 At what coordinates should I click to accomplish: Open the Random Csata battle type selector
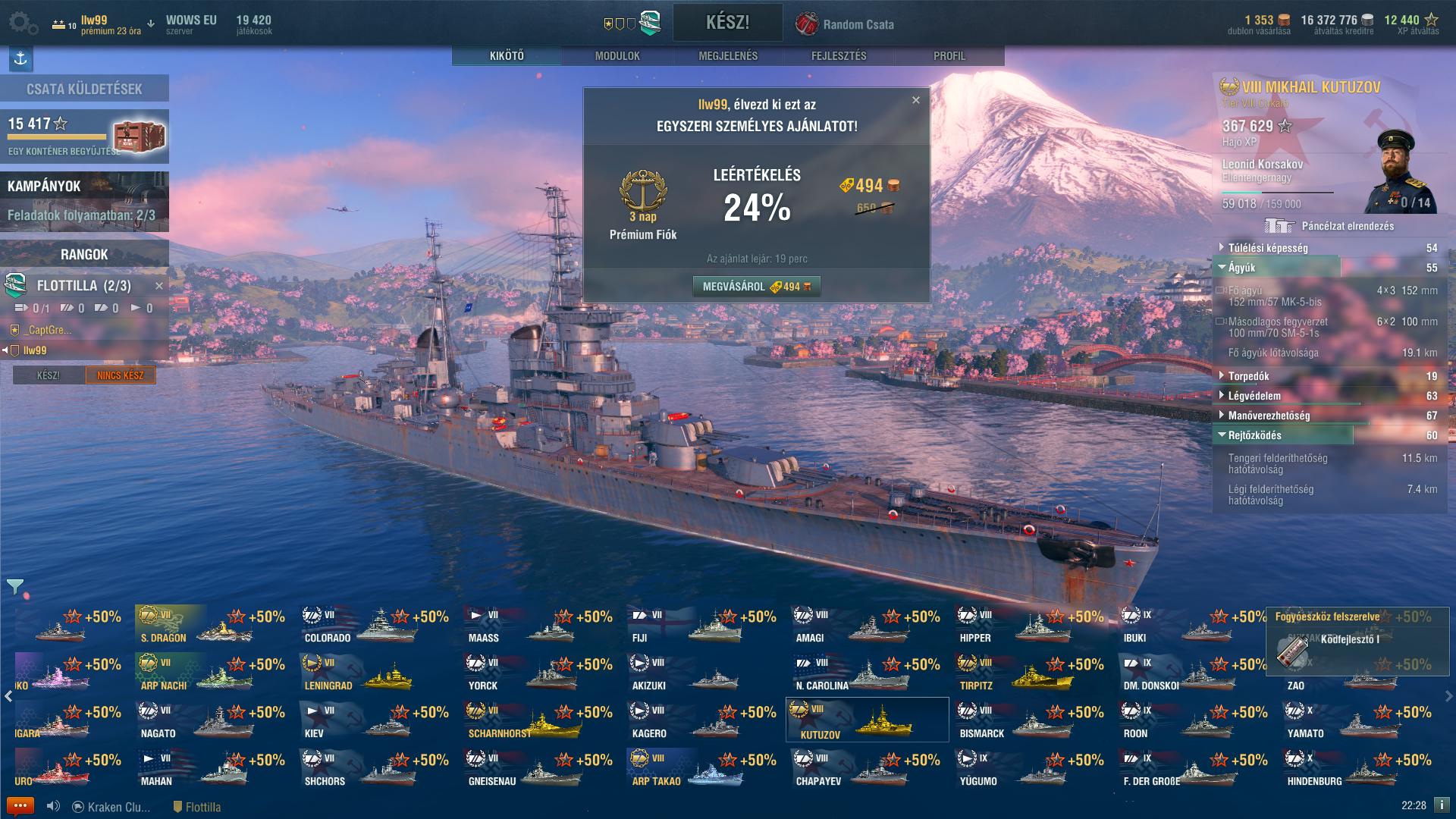[846, 24]
